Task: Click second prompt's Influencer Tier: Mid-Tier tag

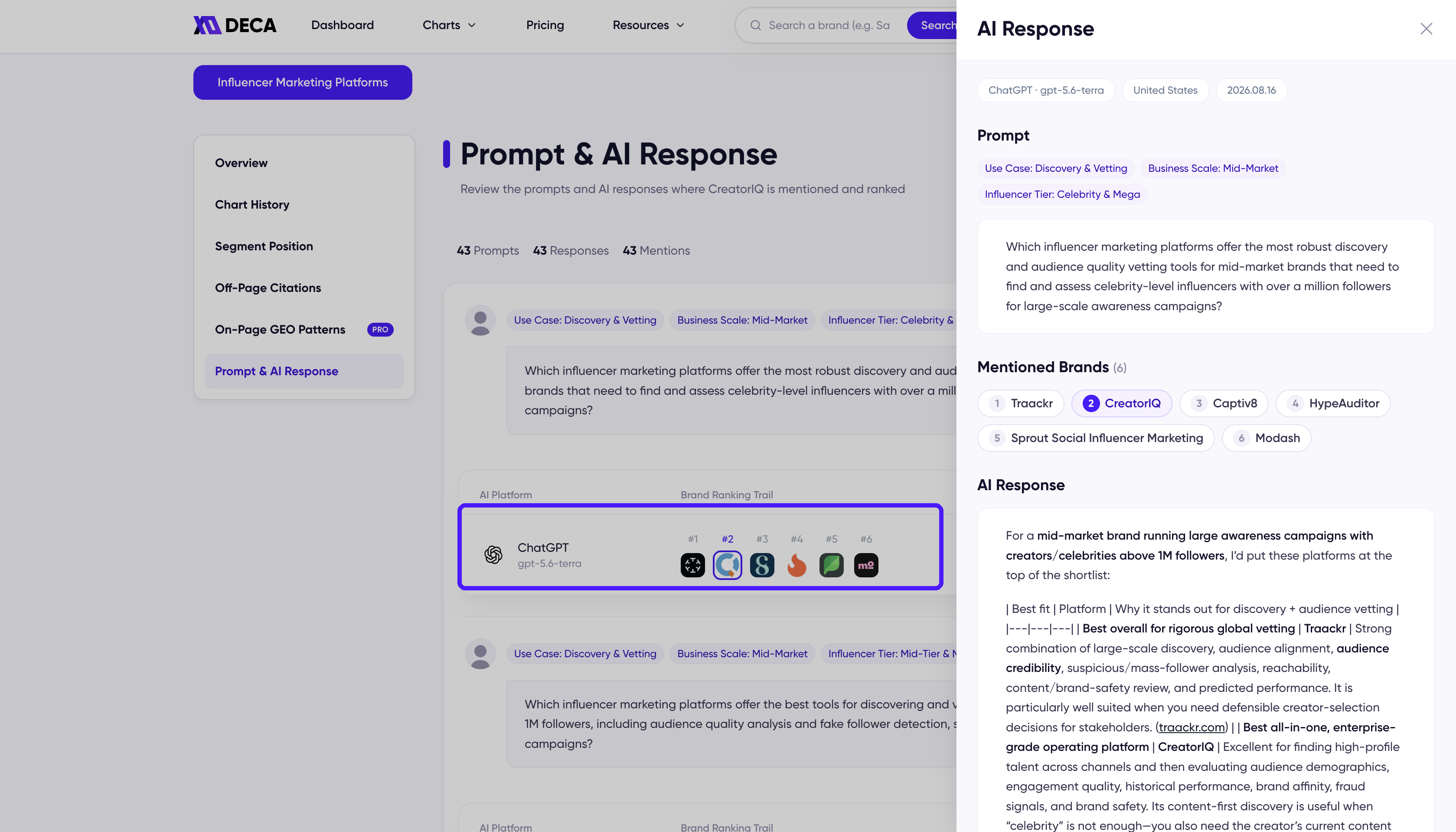Action: (x=889, y=654)
